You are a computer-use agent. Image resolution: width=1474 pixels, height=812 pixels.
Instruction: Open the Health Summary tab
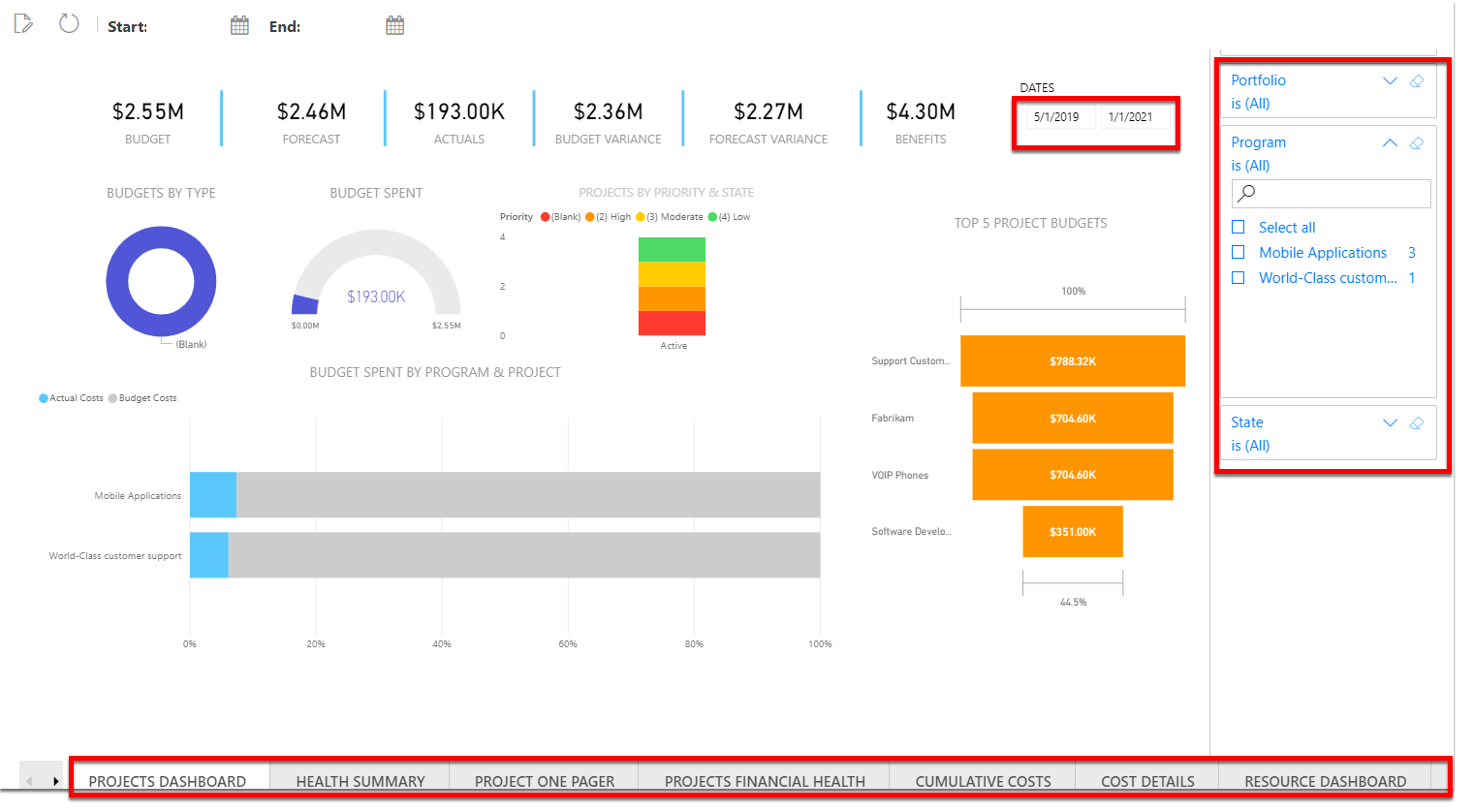pyautogui.click(x=361, y=780)
